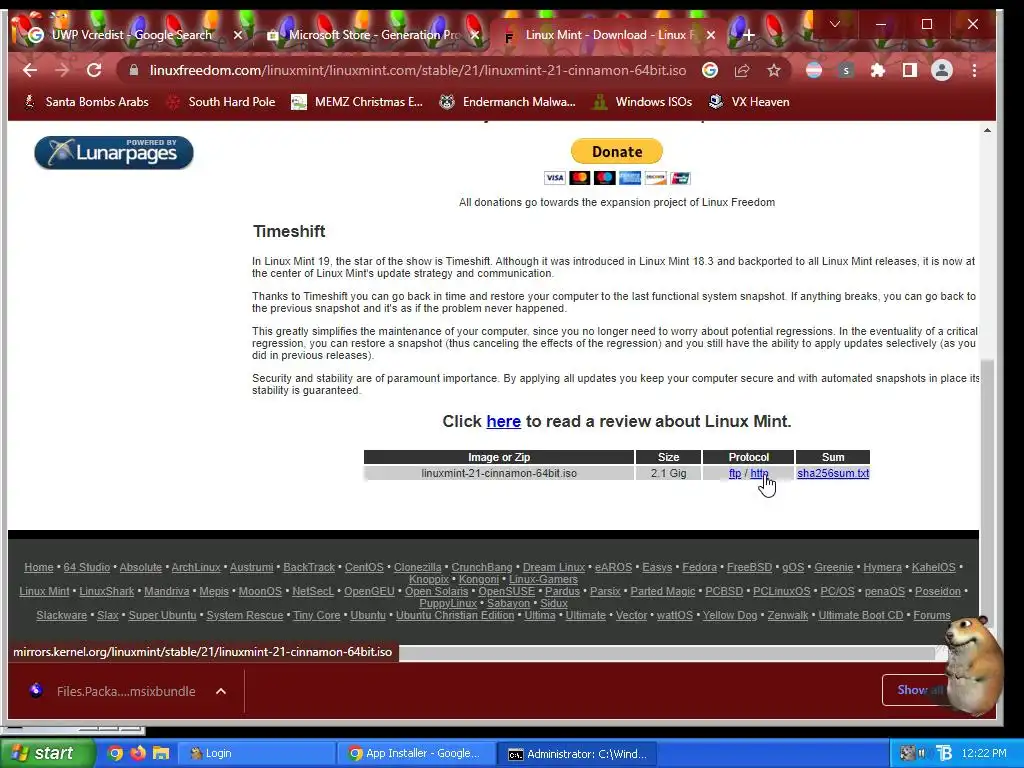Go back with the browser back arrow

29,71
